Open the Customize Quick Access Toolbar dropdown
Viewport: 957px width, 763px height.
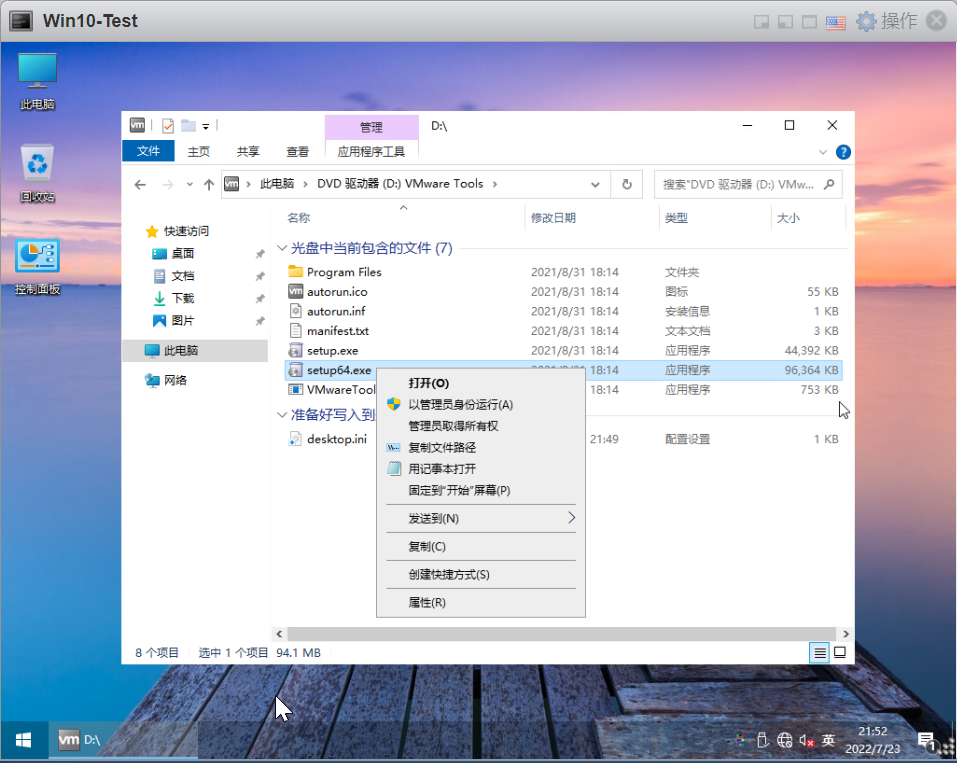206,126
